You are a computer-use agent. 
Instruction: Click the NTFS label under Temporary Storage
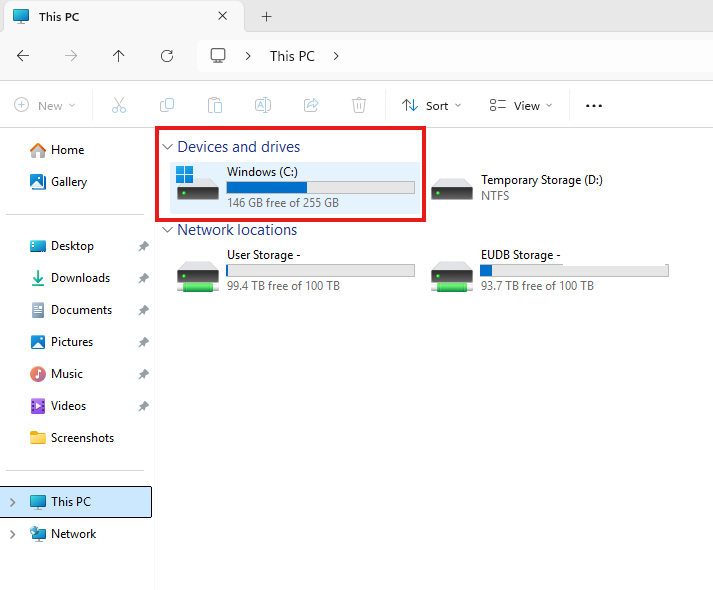click(x=495, y=196)
